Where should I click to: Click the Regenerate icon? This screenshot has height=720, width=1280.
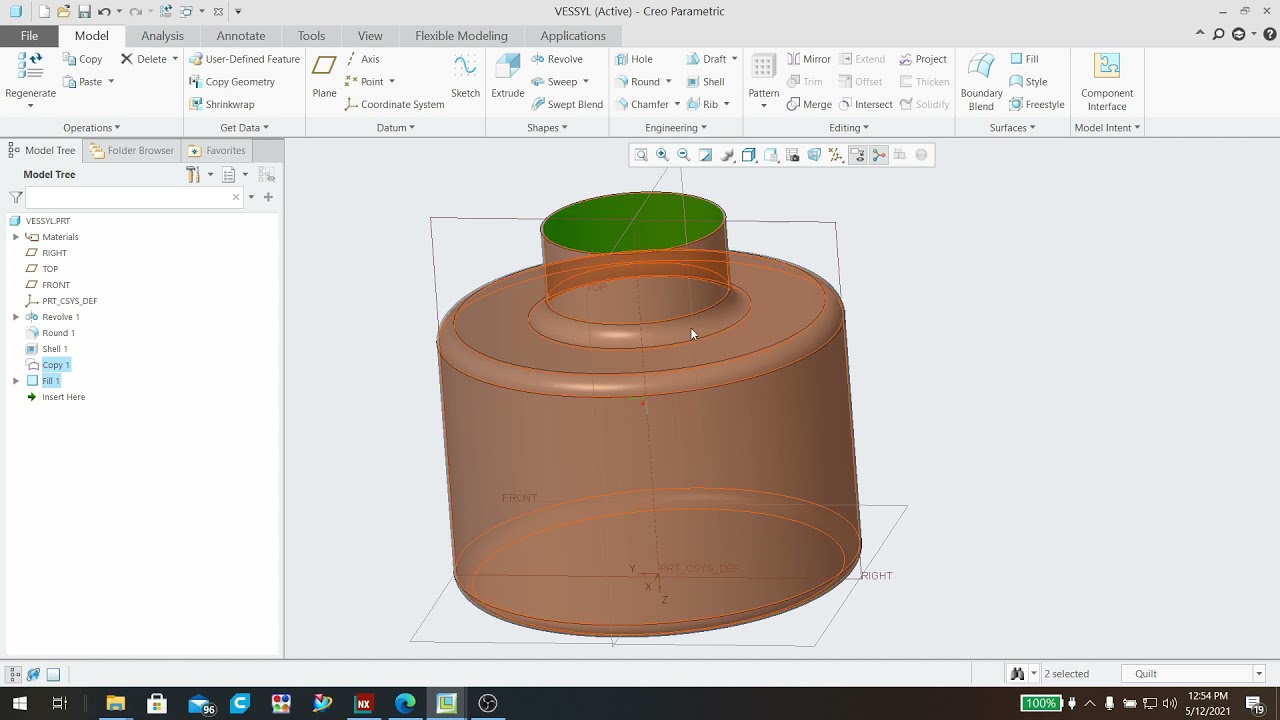(30, 66)
